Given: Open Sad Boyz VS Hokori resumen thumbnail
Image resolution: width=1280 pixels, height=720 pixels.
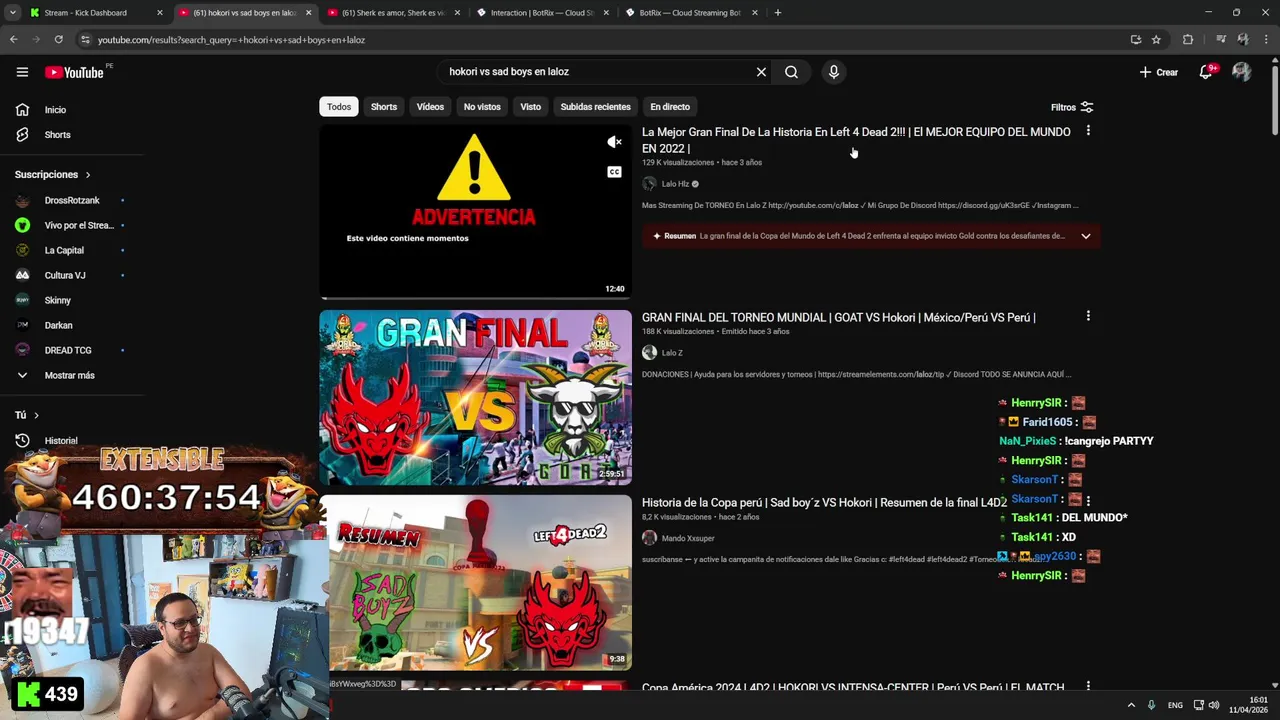Looking at the screenshot, I should [475, 582].
